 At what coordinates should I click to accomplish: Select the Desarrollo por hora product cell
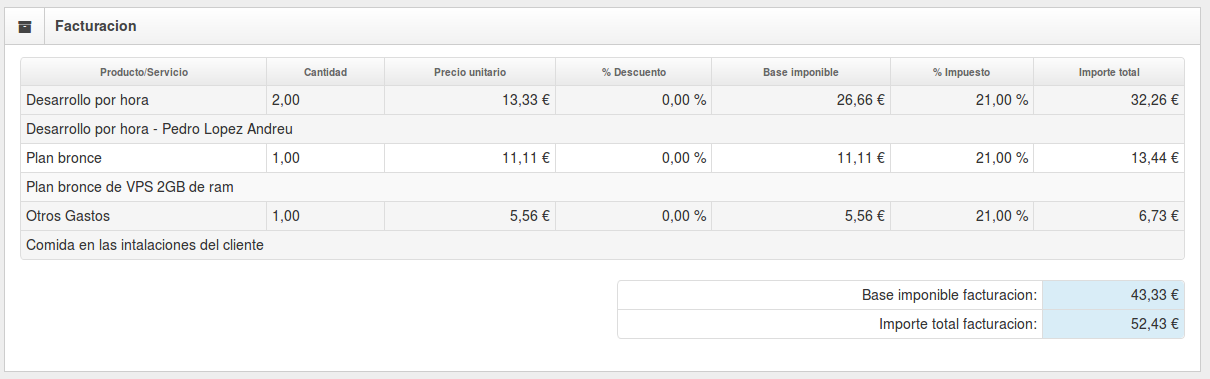point(144,100)
